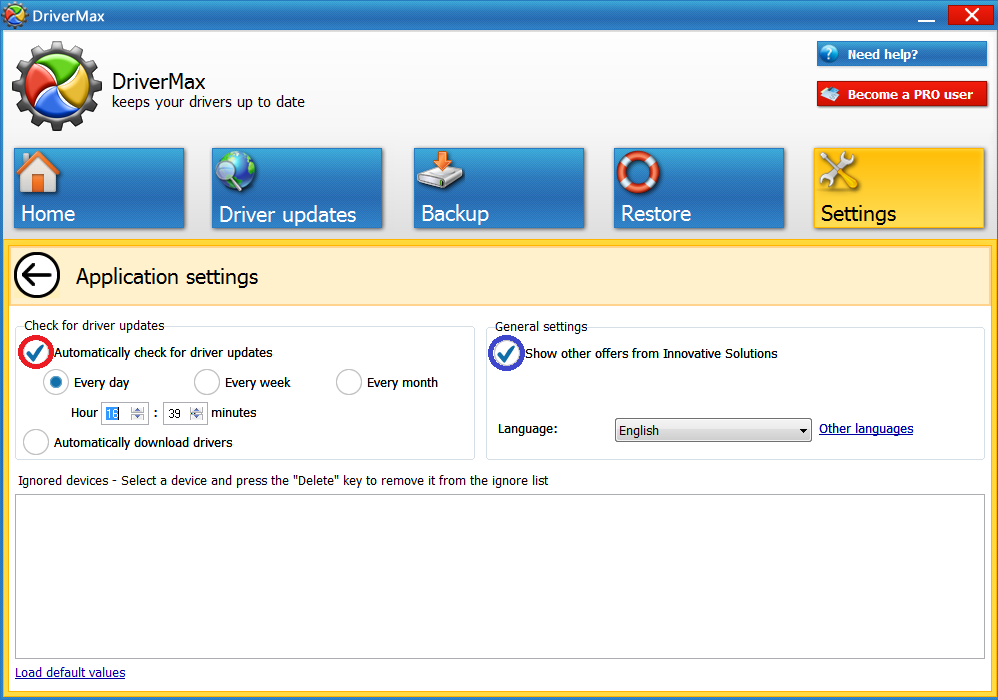Click the Home house icon
This screenshot has height=700, width=998.
click(38, 172)
